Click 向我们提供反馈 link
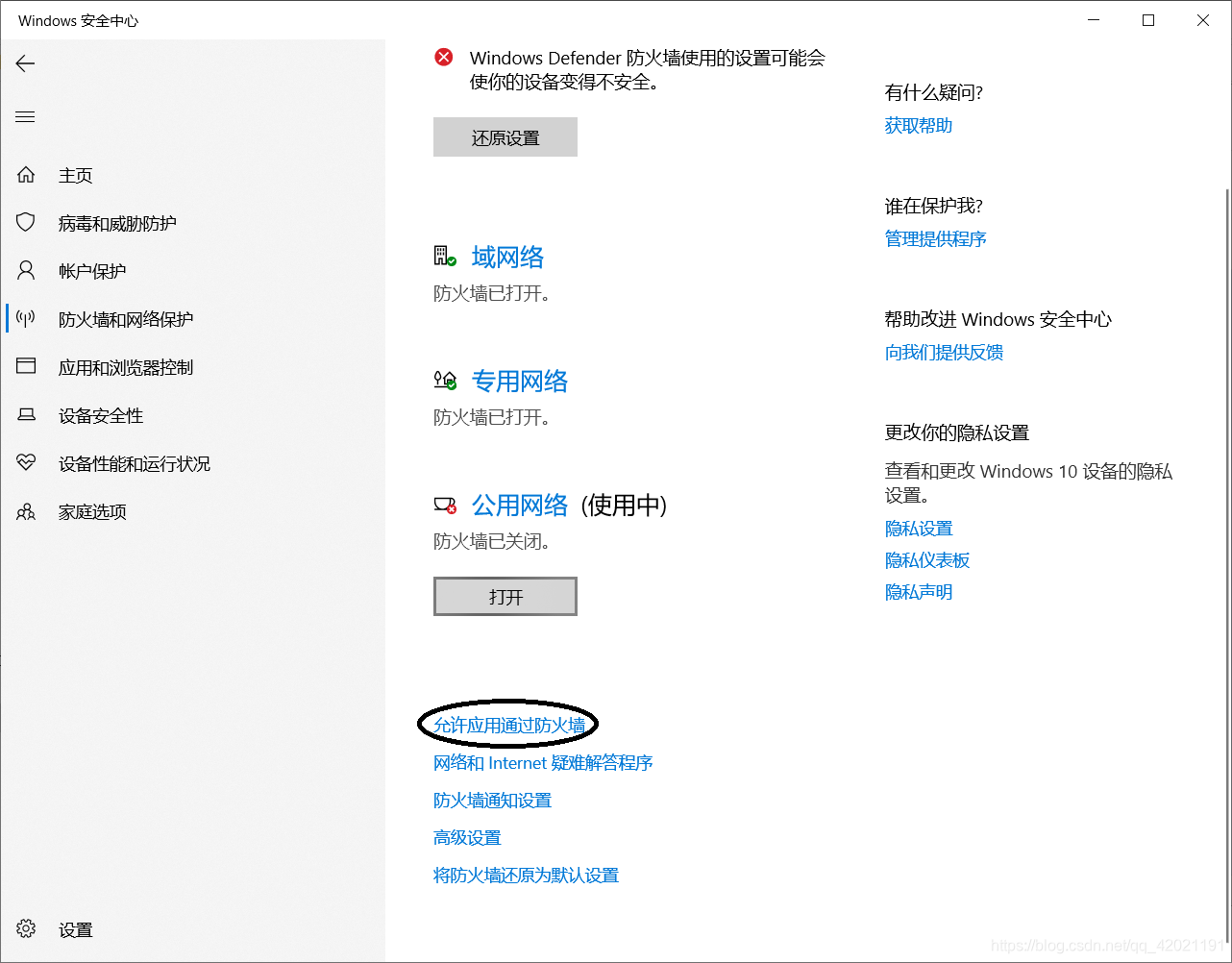The height and width of the screenshot is (963, 1232). click(944, 352)
